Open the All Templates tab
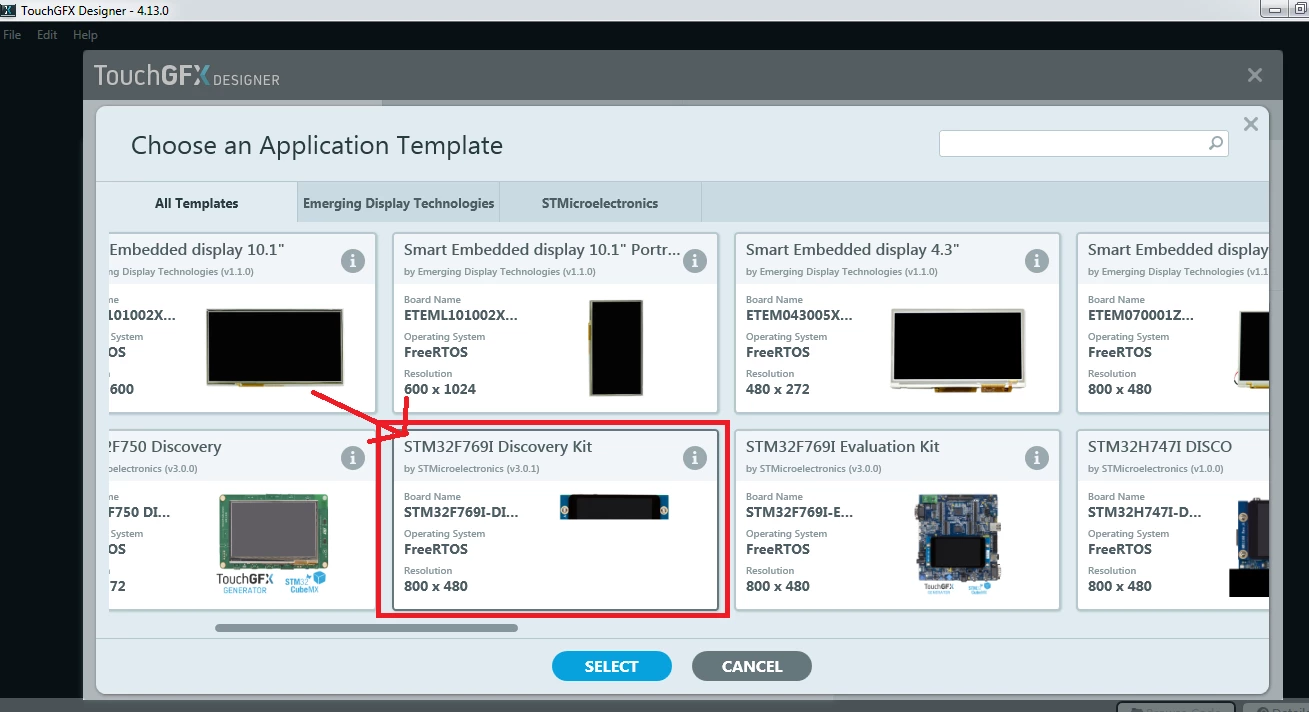 [197, 203]
